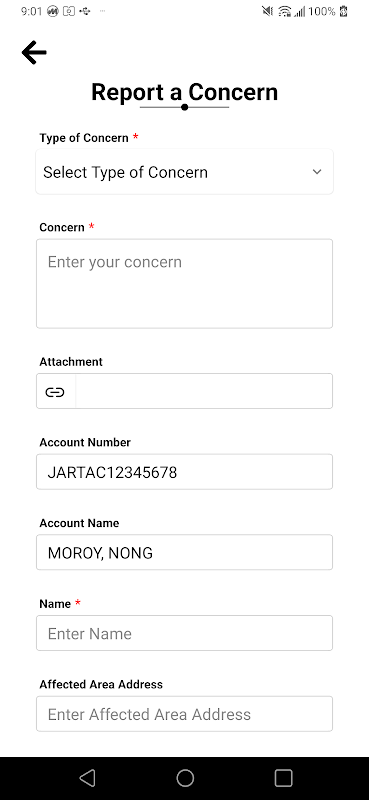Viewport: 369px width, 800px height.
Task: Open recent apps square button
Action: (x=283, y=778)
